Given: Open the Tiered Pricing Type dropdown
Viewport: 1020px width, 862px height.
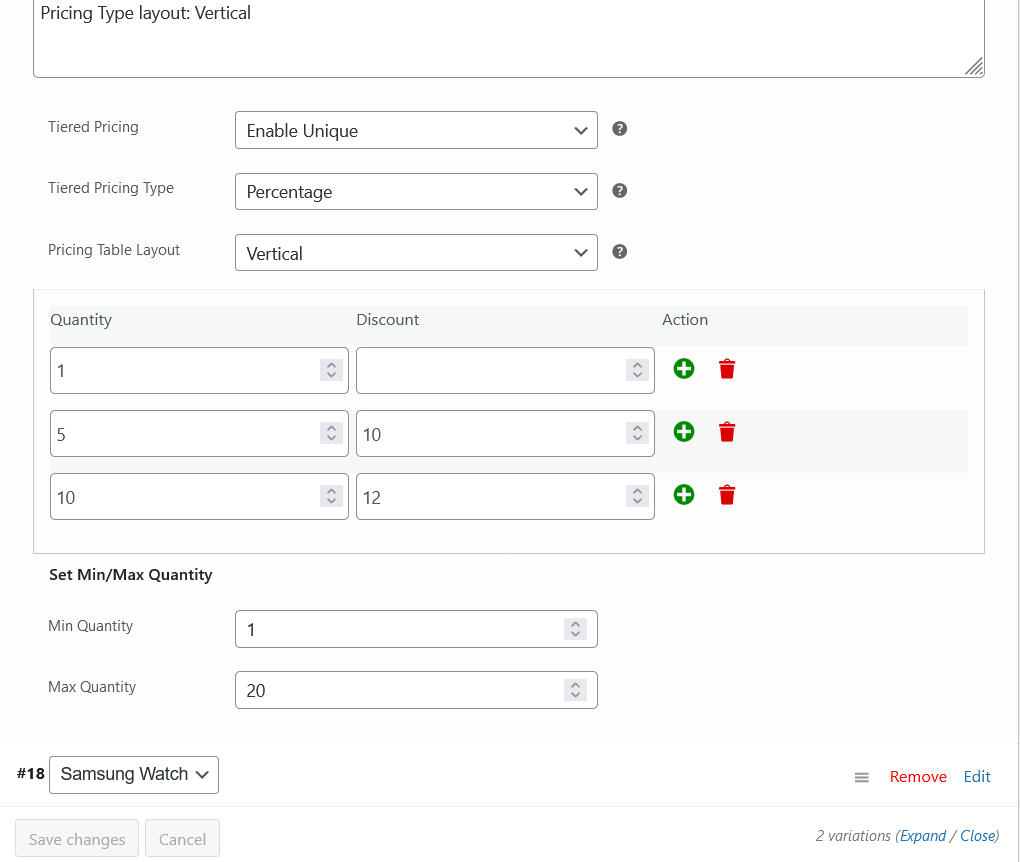Looking at the screenshot, I should pyautogui.click(x=416, y=192).
